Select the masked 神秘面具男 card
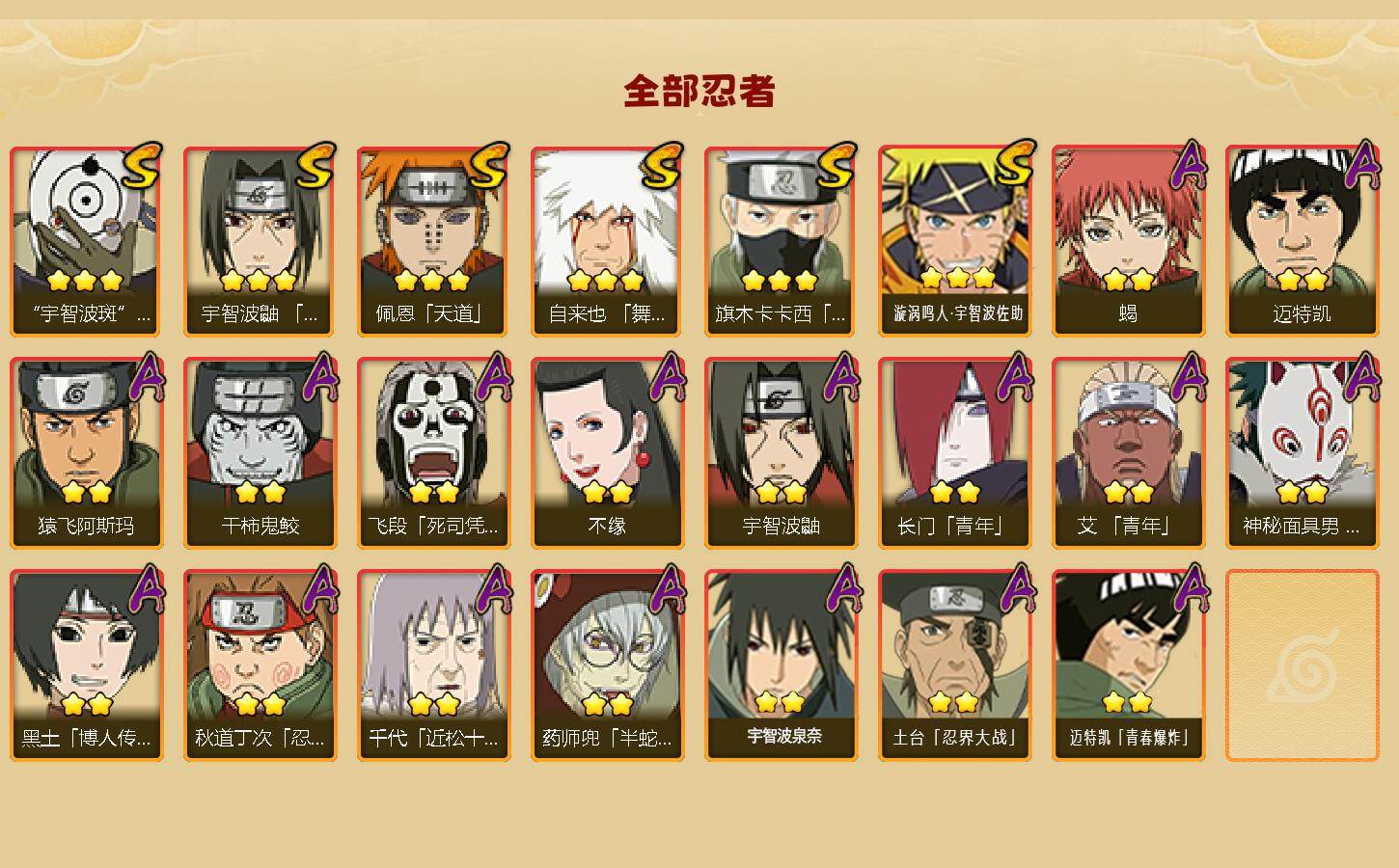The height and width of the screenshot is (868, 1399). 1302,453
